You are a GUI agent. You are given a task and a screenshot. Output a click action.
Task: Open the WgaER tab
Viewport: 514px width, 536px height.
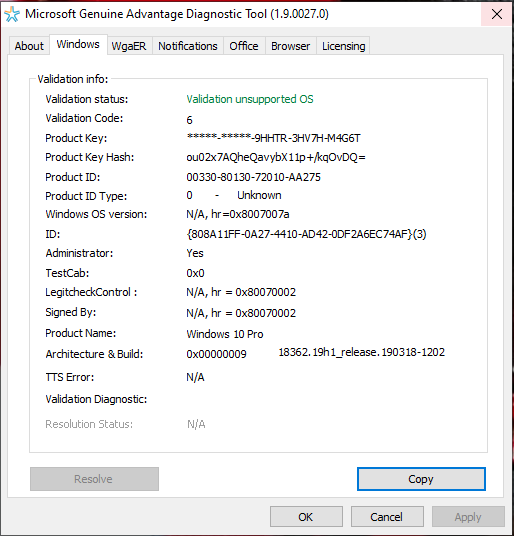click(x=129, y=46)
